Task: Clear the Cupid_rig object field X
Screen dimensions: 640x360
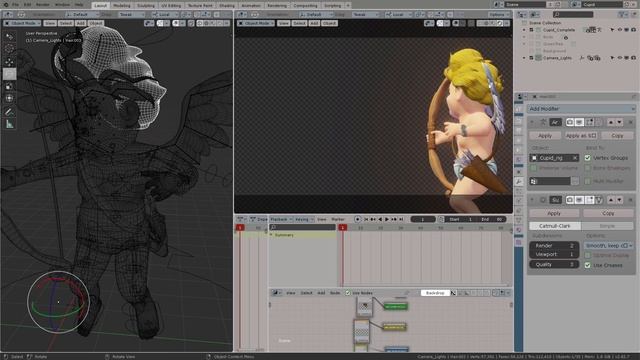Action: pos(575,158)
